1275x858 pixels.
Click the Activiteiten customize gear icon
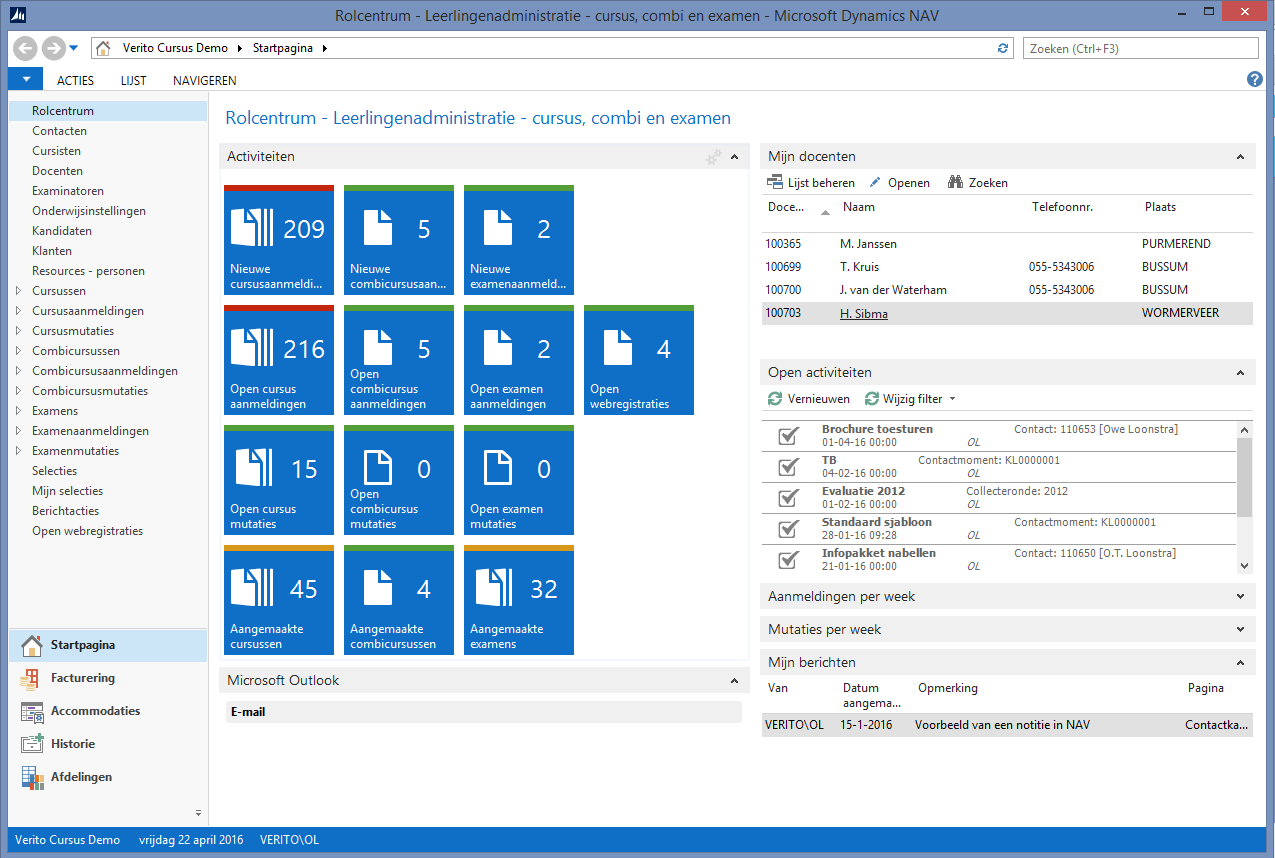click(713, 157)
